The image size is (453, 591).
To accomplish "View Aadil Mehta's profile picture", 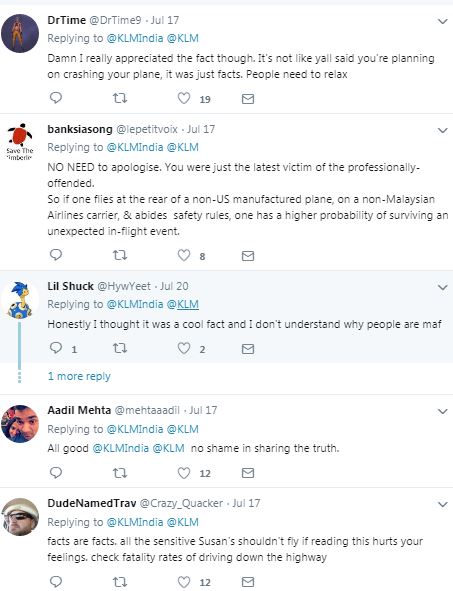I will point(20,424).
